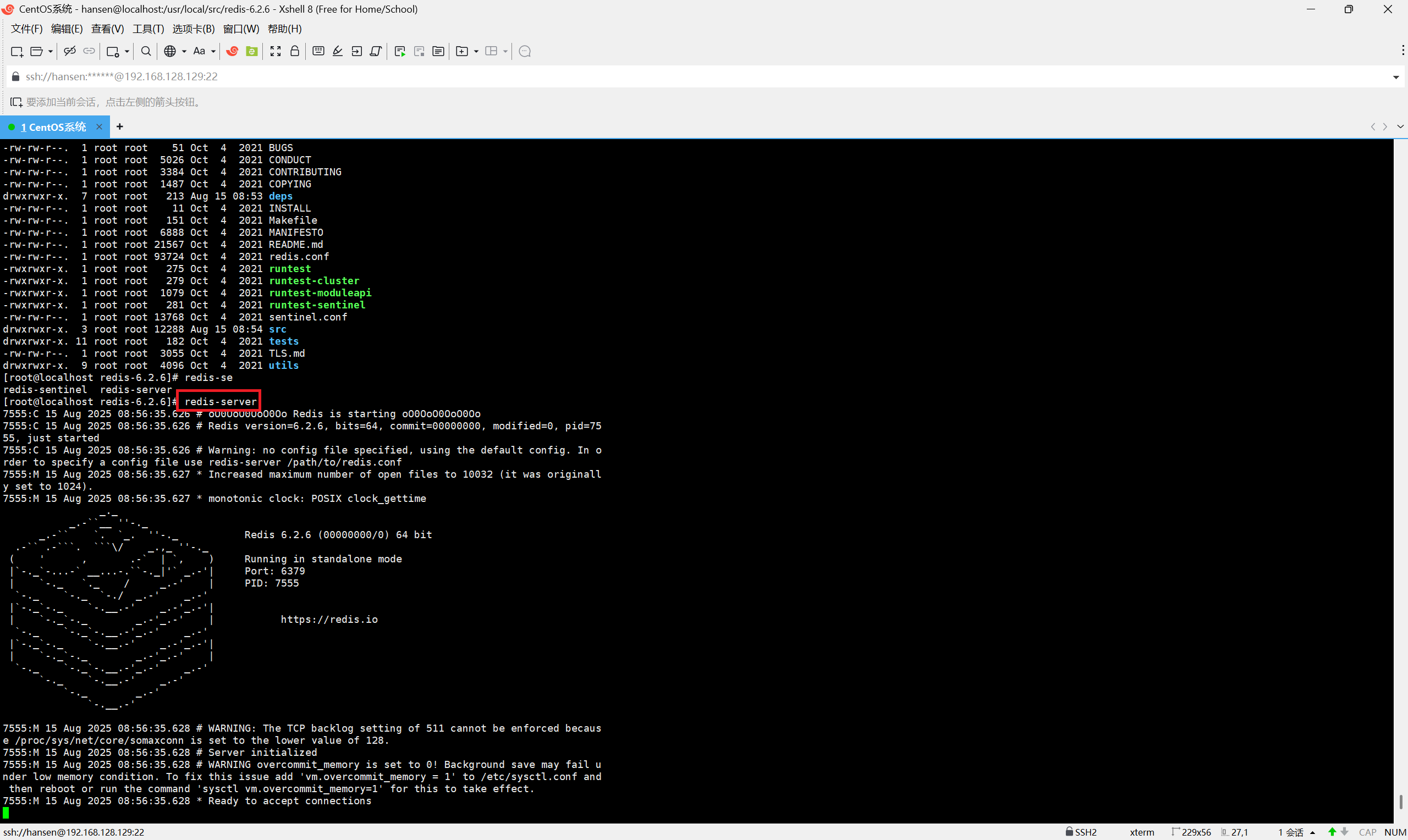
Task: Click the lock screen padlock icon
Action: (x=295, y=52)
